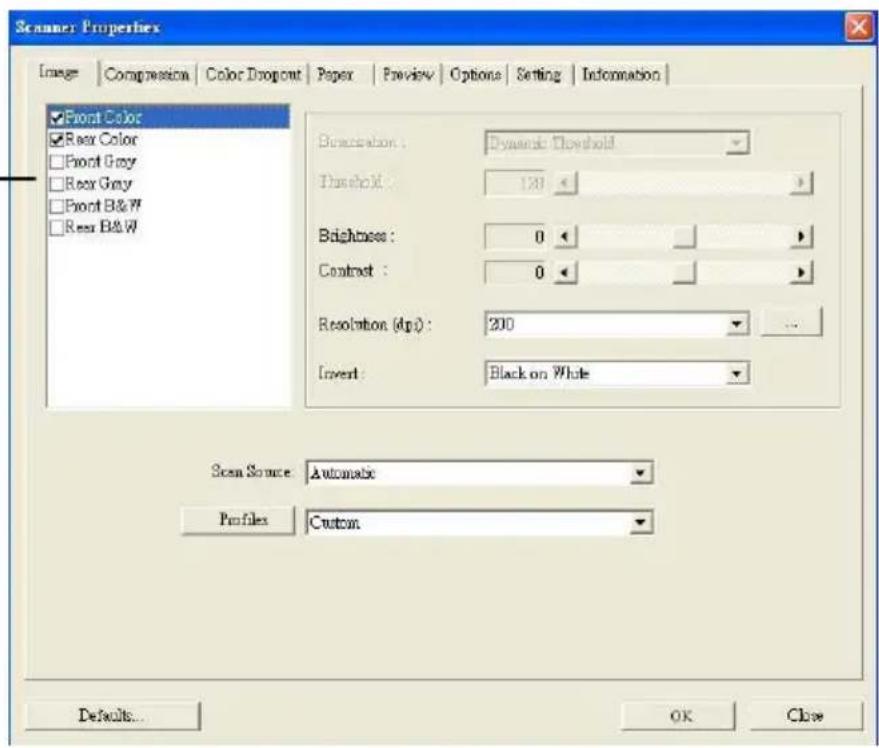Tick the Front B&W checkbox
879x748 pixels.
pos(57,206)
